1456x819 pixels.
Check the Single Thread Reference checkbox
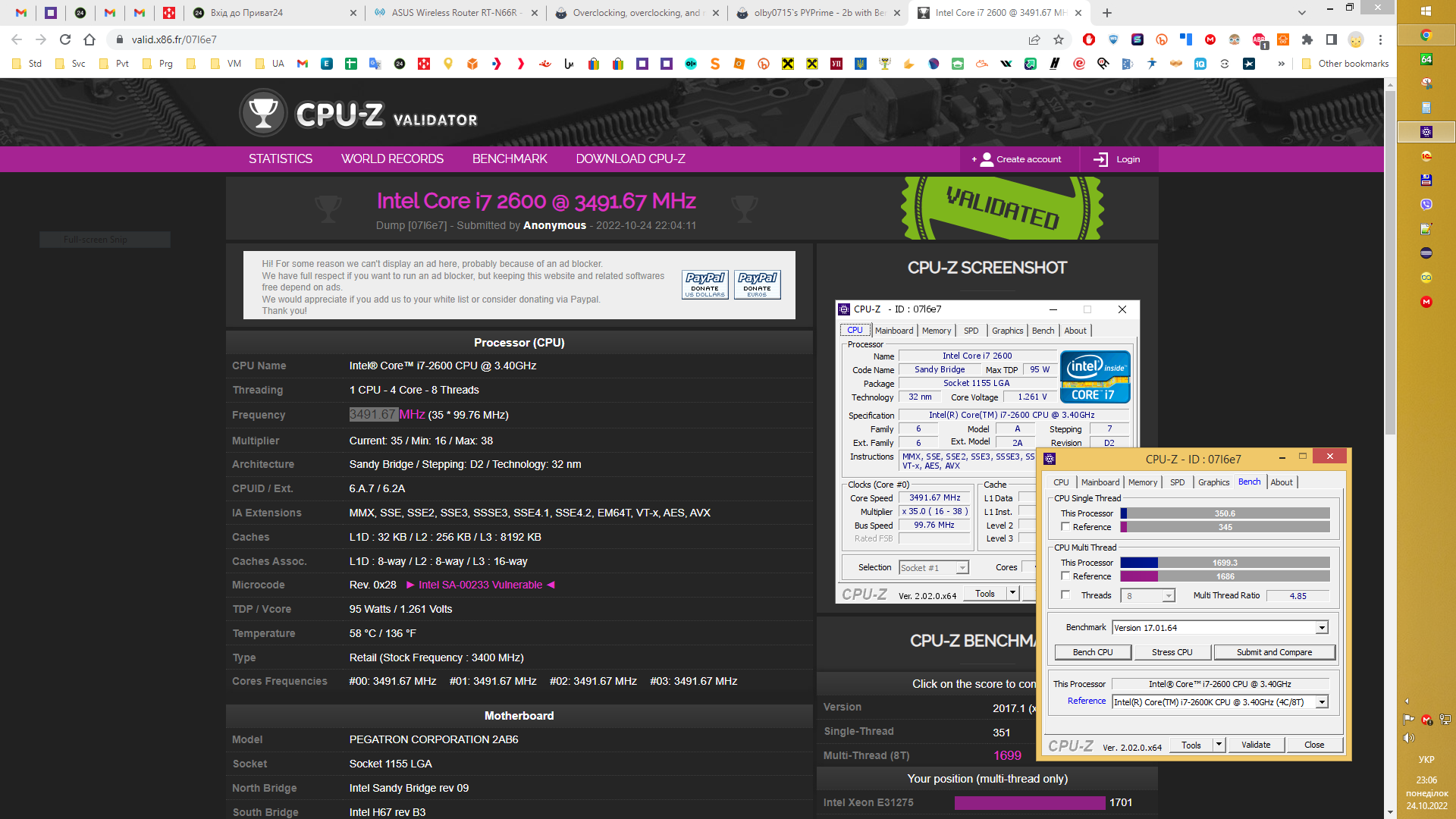click(x=1065, y=527)
